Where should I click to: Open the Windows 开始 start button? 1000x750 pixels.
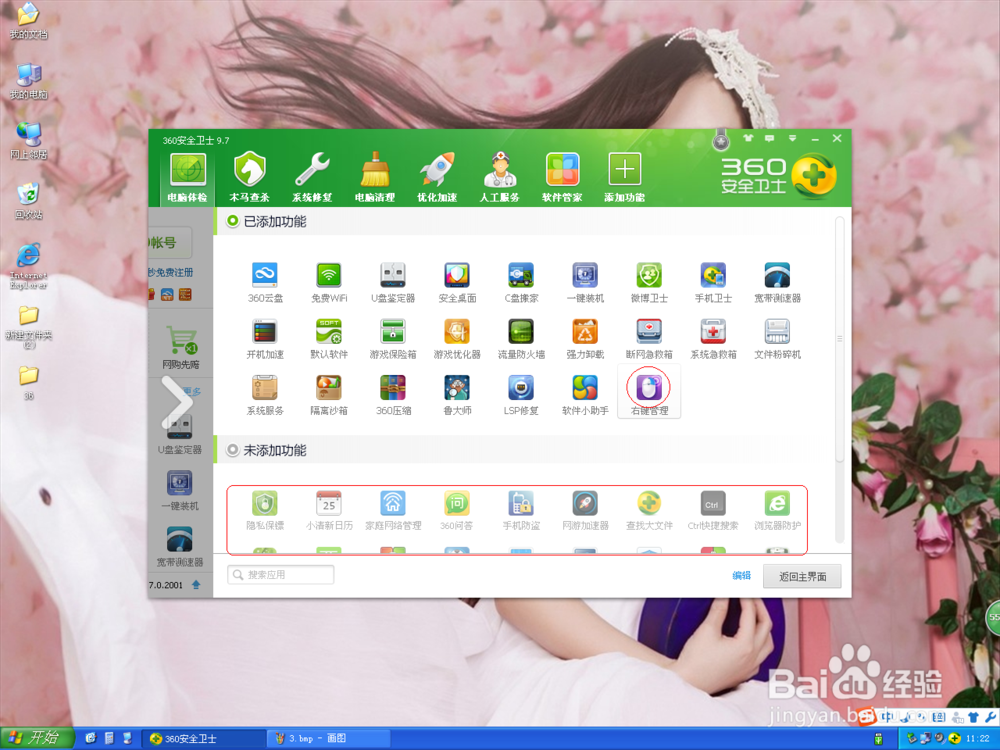point(38,738)
